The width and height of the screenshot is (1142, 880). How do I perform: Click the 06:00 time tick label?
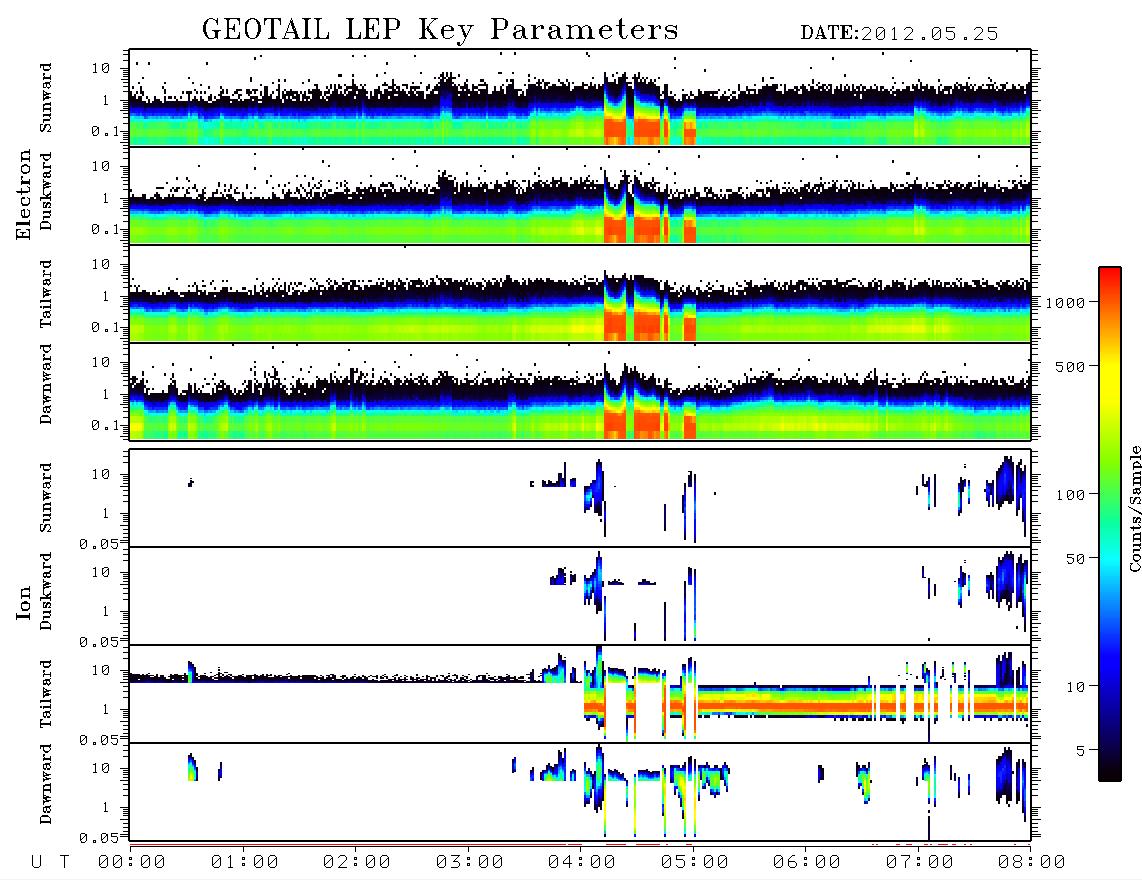(807, 863)
